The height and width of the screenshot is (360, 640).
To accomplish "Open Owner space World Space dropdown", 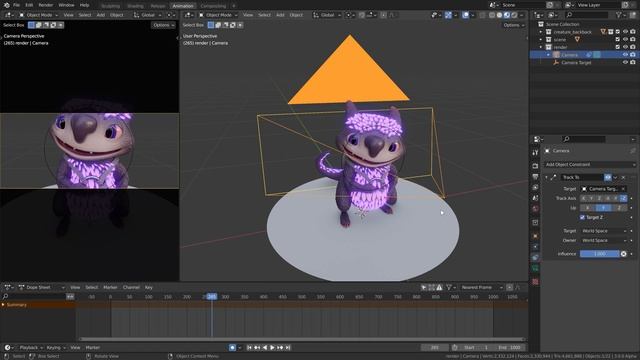I will tap(604, 240).
